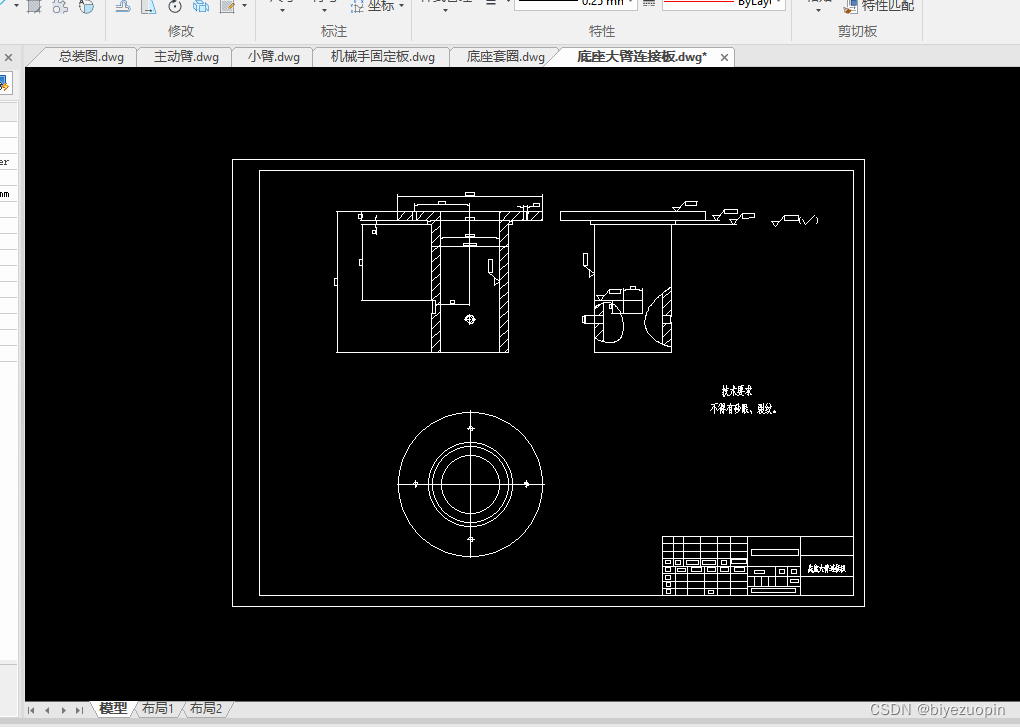Switch to 布局2 layout tab
1020x727 pixels.
[x=206, y=708]
